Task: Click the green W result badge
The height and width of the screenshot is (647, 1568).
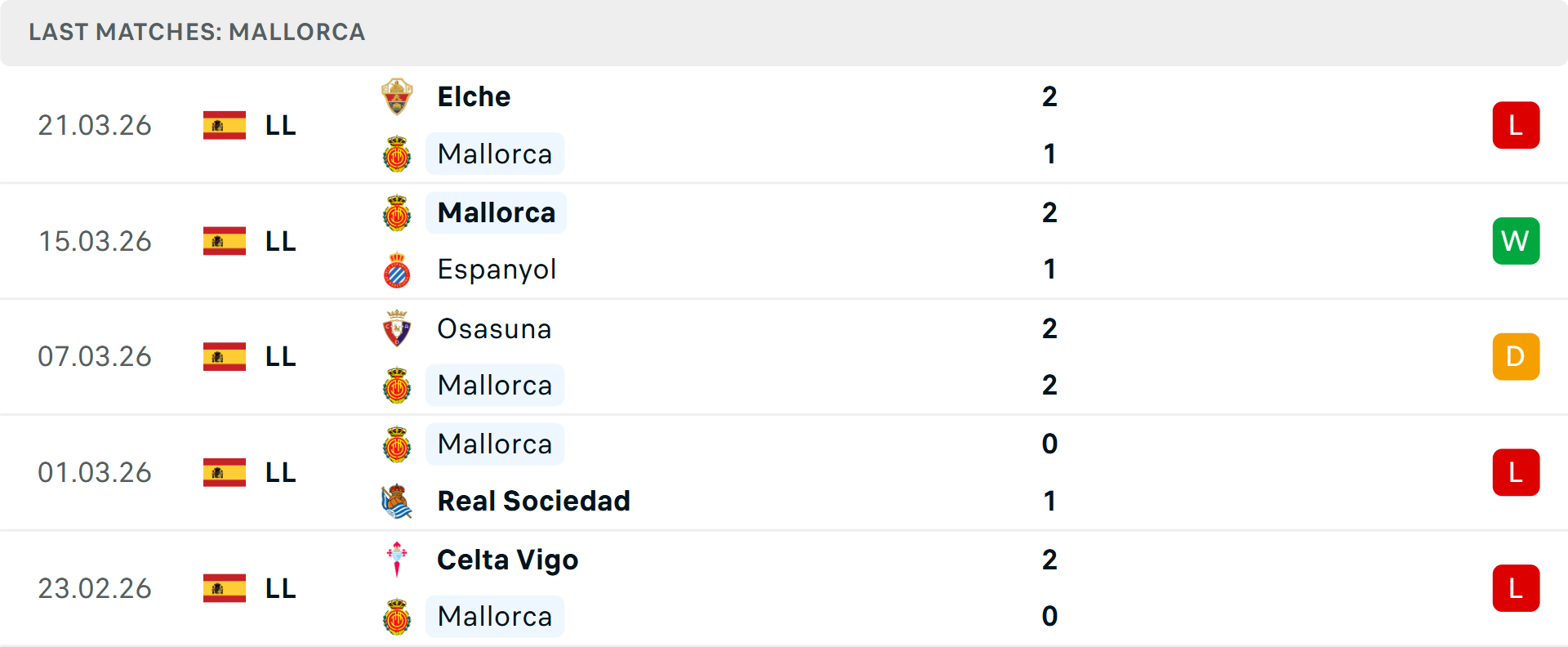Action: click(1516, 241)
